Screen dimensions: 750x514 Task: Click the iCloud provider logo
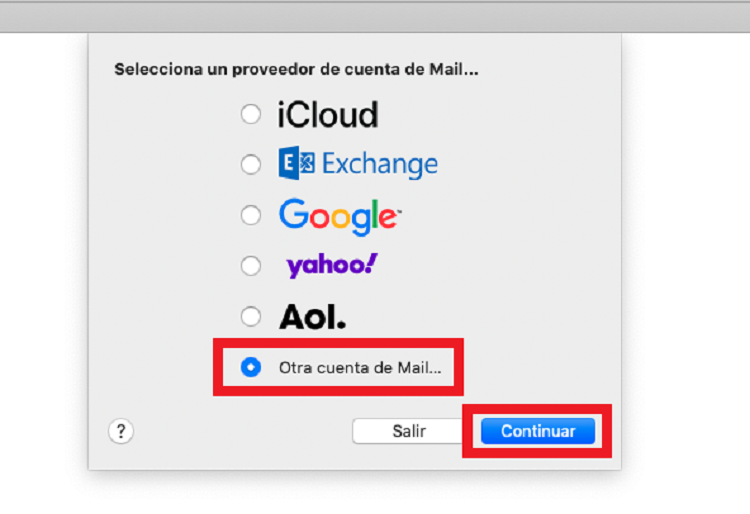click(328, 115)
